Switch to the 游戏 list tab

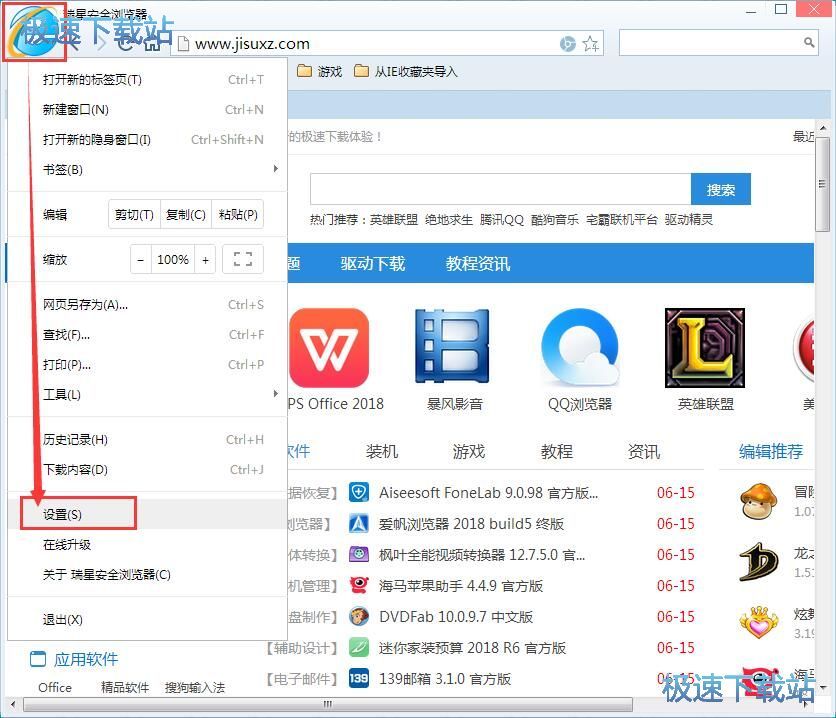point(469,451)
